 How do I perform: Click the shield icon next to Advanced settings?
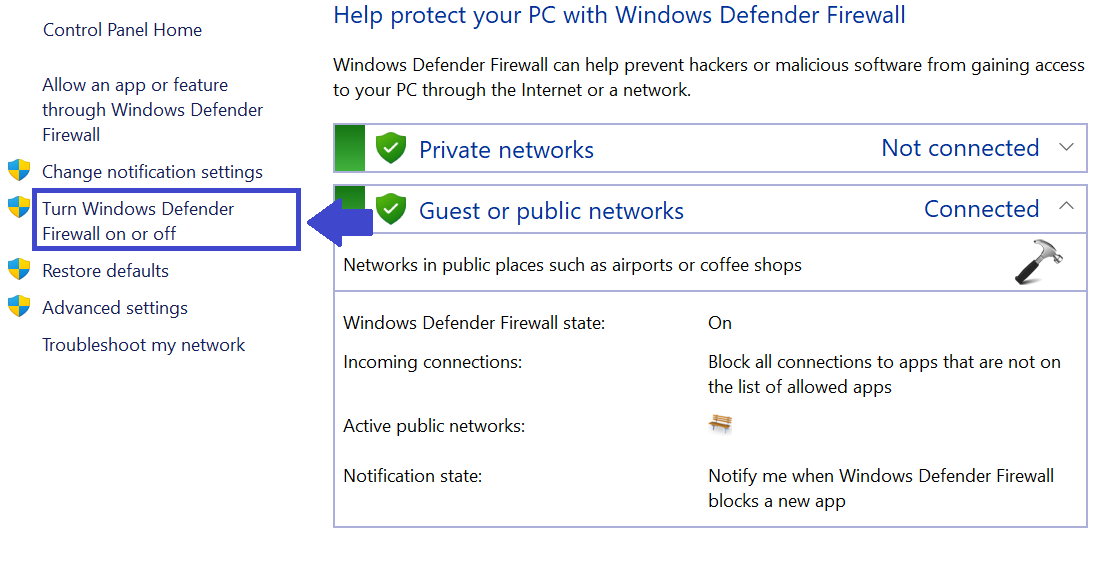coord(19,306)
